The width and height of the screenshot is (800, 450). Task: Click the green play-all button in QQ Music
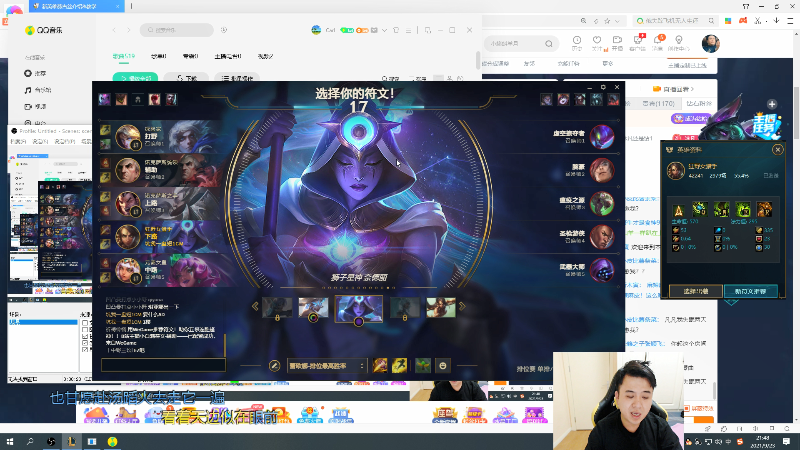[135, 78]
